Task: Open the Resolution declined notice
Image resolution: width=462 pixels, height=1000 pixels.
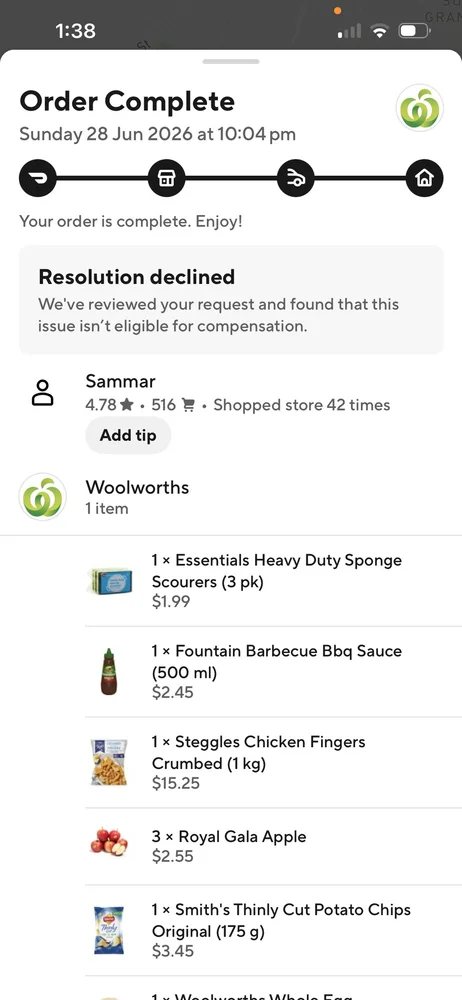Action: coord(231,300)
